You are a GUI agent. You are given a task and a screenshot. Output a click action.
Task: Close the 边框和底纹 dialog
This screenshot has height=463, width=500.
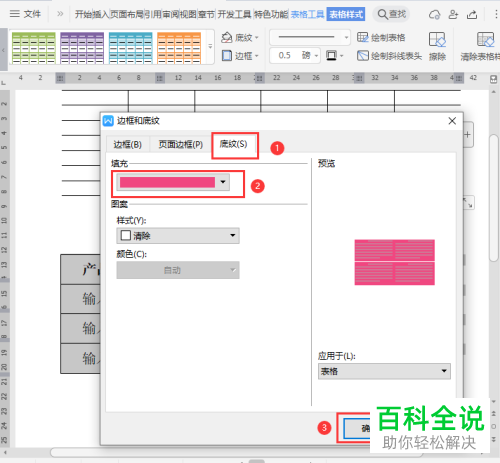pyautogui.click(x=452, y=121)
